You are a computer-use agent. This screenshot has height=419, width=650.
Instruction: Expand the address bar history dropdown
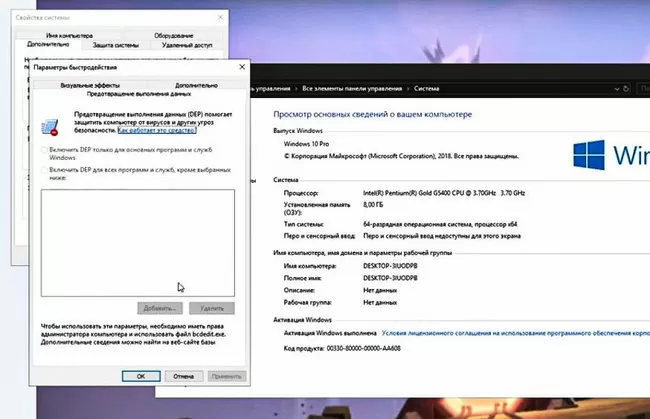(616, 89)
